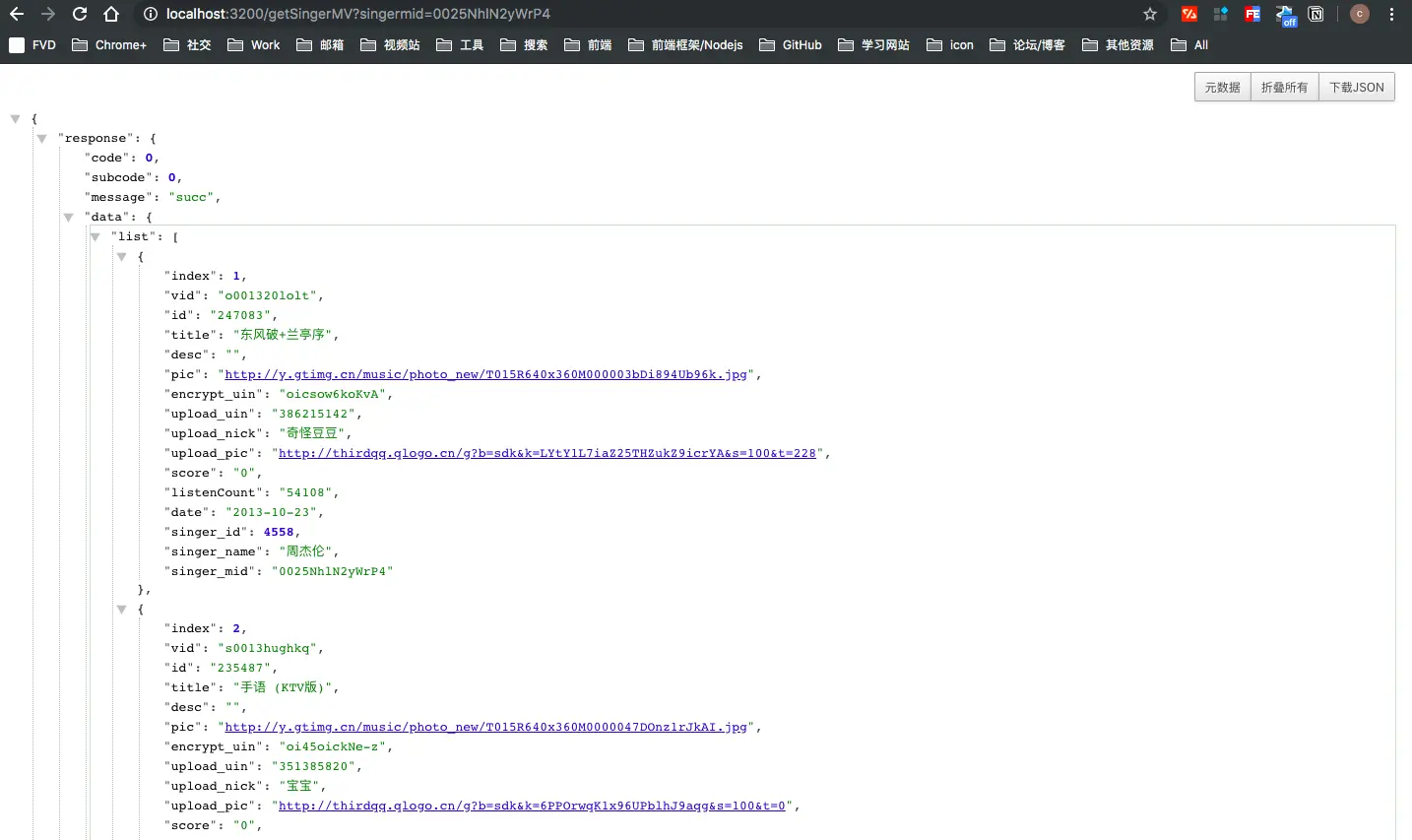Open the Chrome+ bookmarks folder
1412x840 pixels.
pos(109,44)
